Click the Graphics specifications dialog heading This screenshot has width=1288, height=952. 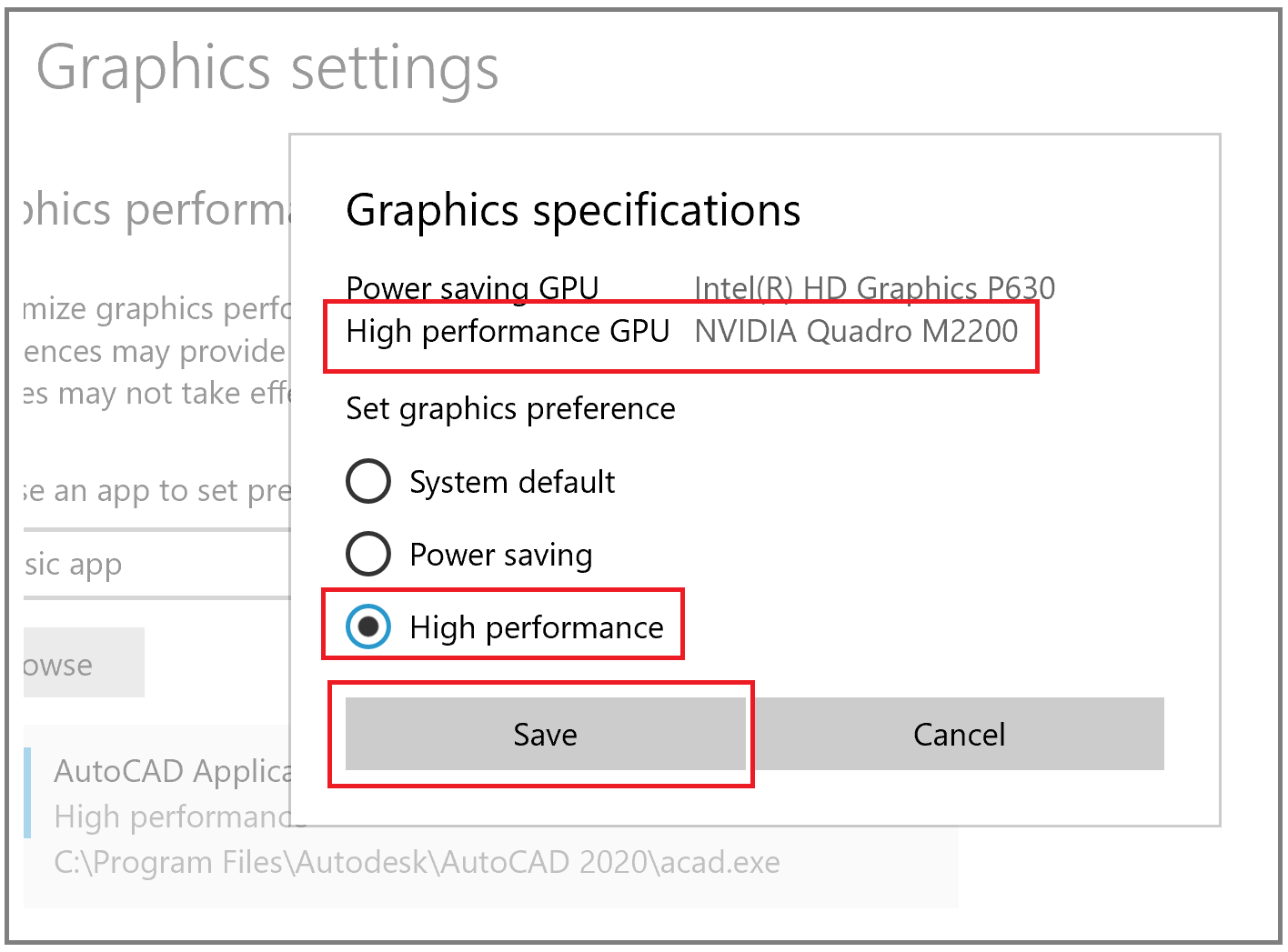point(573,210)
